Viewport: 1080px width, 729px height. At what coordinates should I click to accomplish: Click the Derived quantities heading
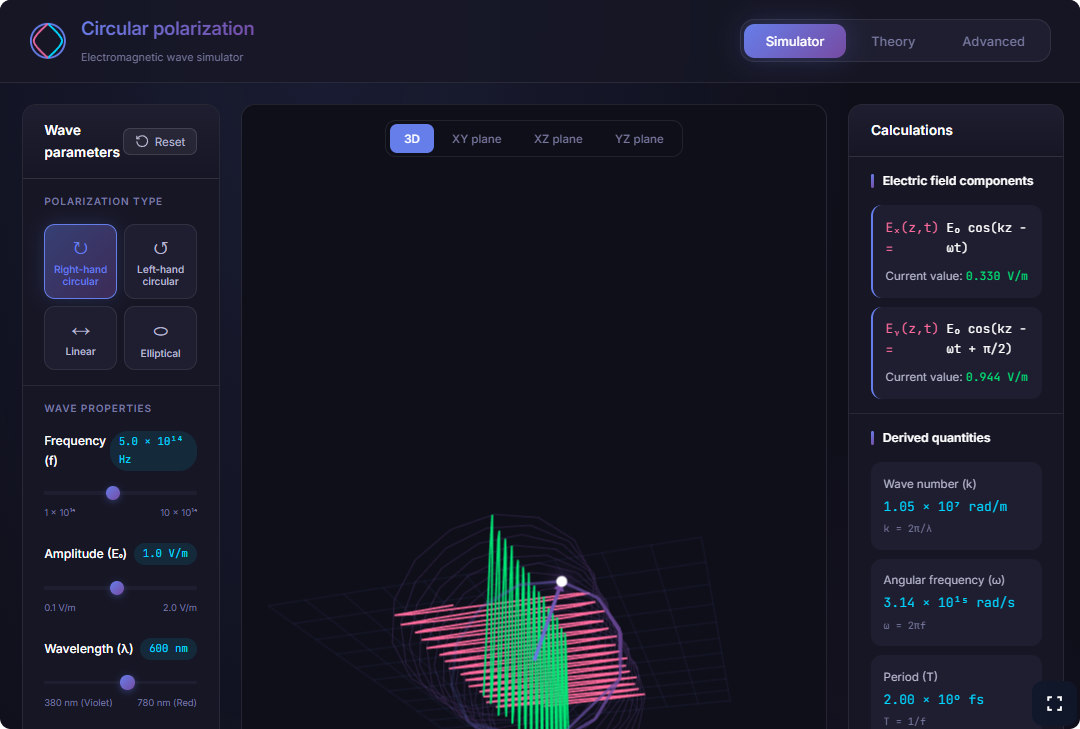coord(936,438)
